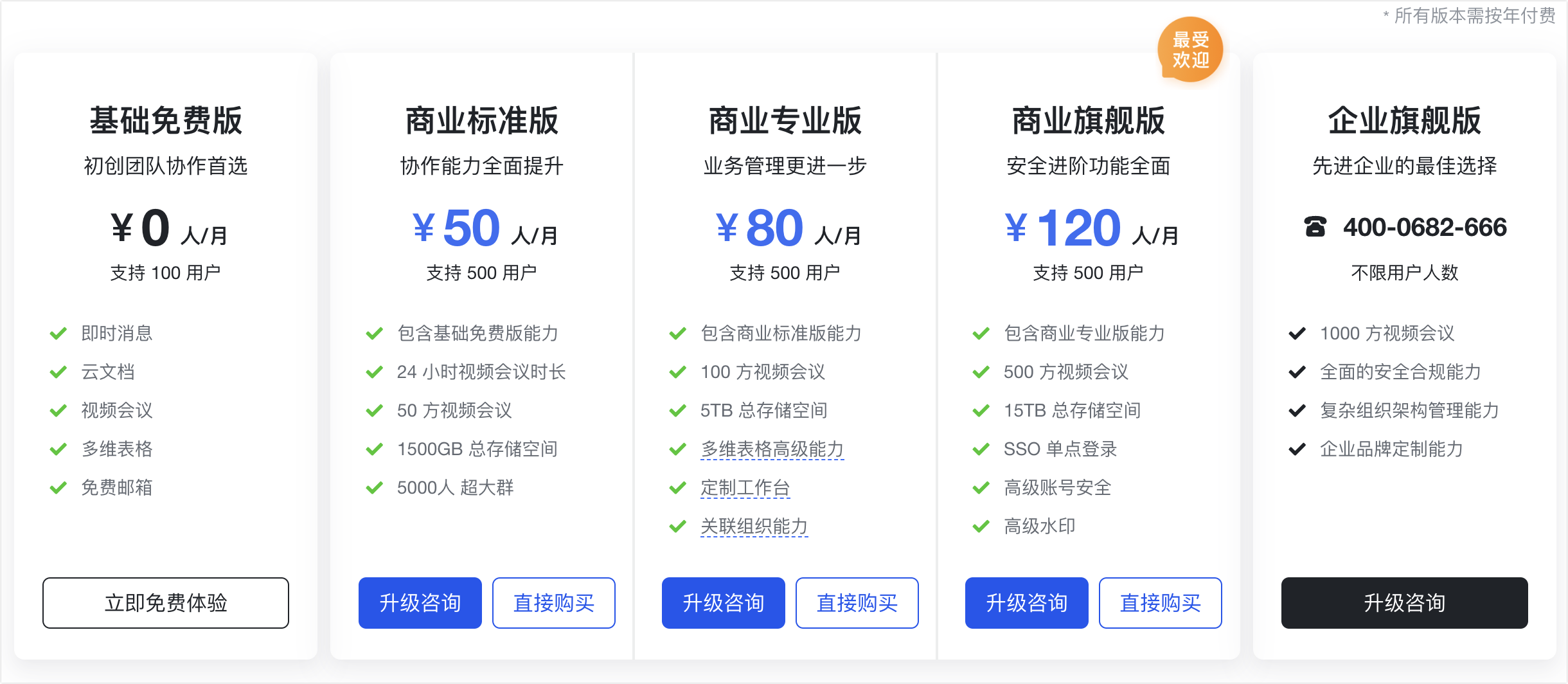This screenshot has width=1568, height=684.
Task: Click the black checkmark beside 1000 方视频会议
Action: [x=1297, y=333]
